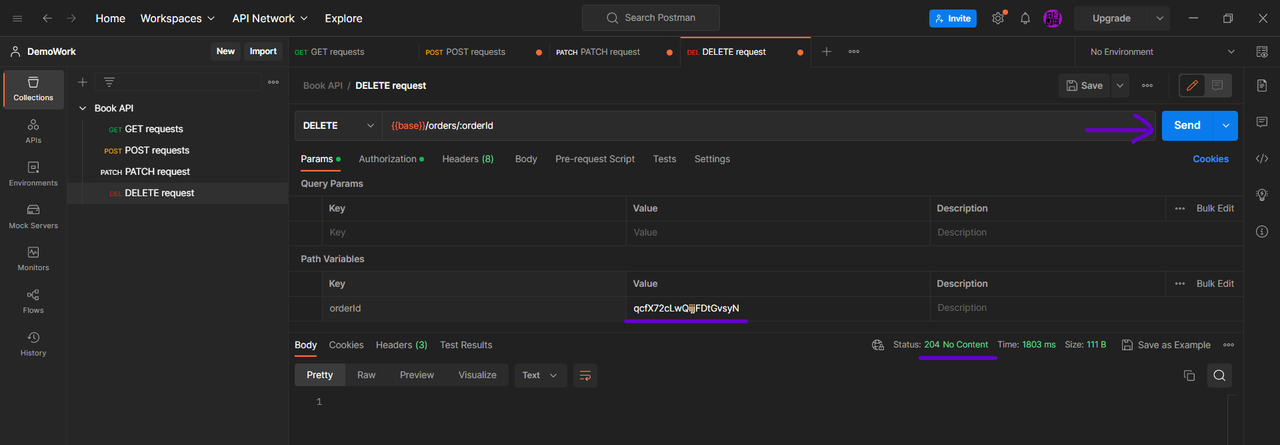Open the request Body tab
This screenshot has height=445, width=1280.
pos(526,159)
